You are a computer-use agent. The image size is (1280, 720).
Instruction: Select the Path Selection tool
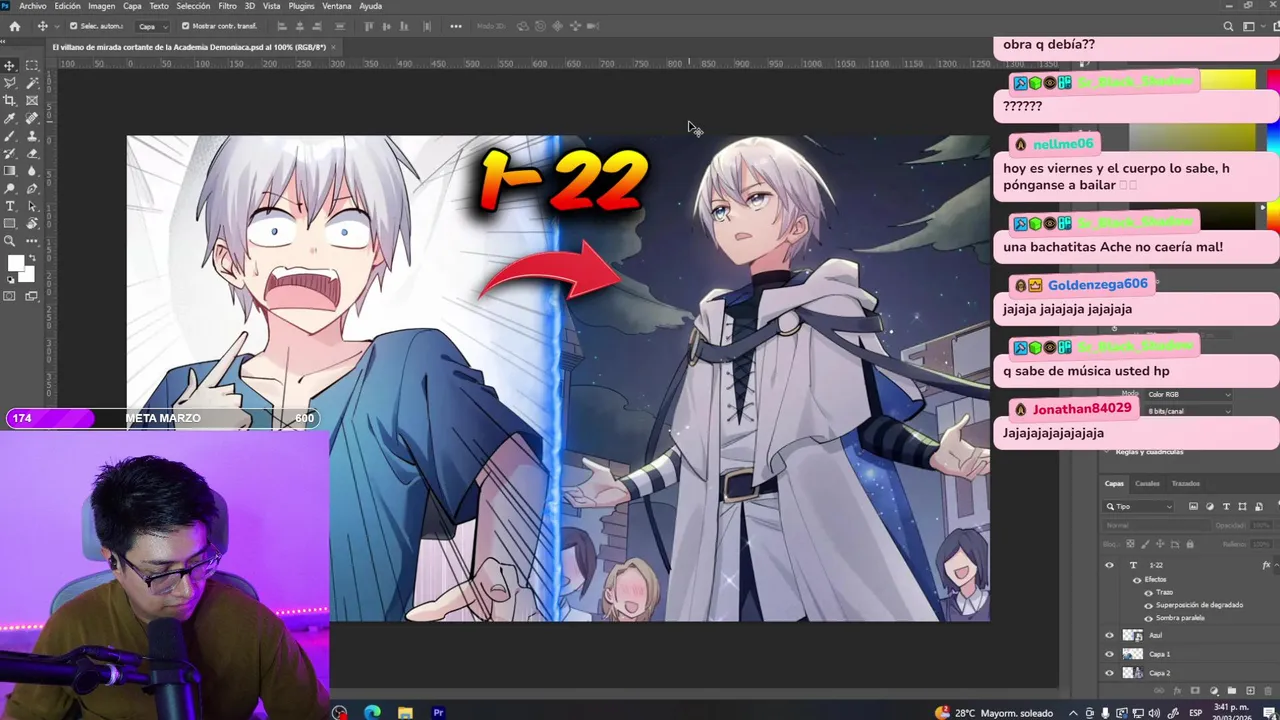[32, 206]
